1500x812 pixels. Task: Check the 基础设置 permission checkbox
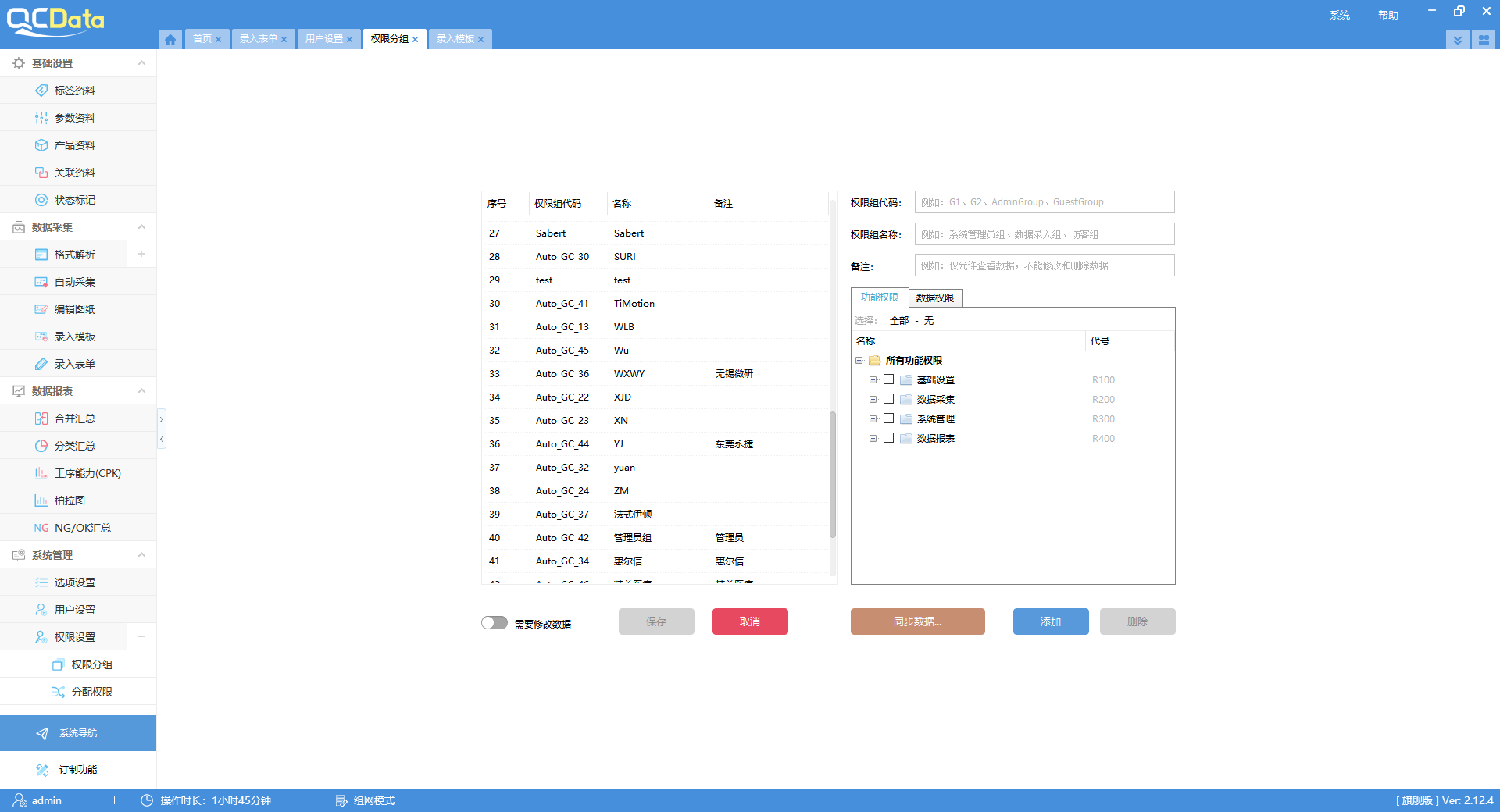888,379
